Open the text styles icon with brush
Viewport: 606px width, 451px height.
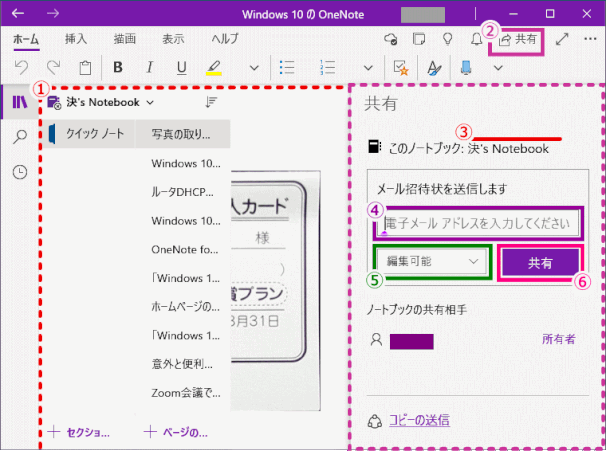(x=434, y=68)
